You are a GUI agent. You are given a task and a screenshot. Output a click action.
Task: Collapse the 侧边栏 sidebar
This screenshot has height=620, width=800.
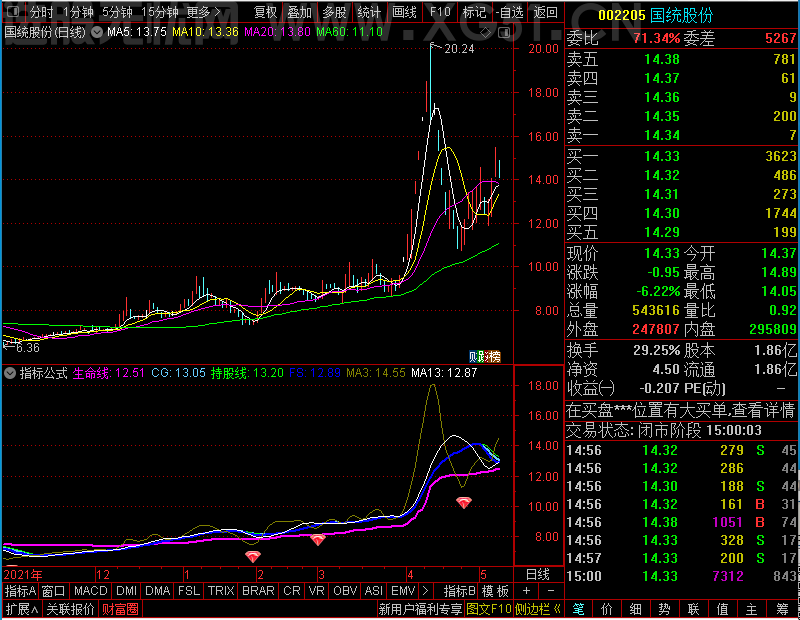tap(538, 609)
